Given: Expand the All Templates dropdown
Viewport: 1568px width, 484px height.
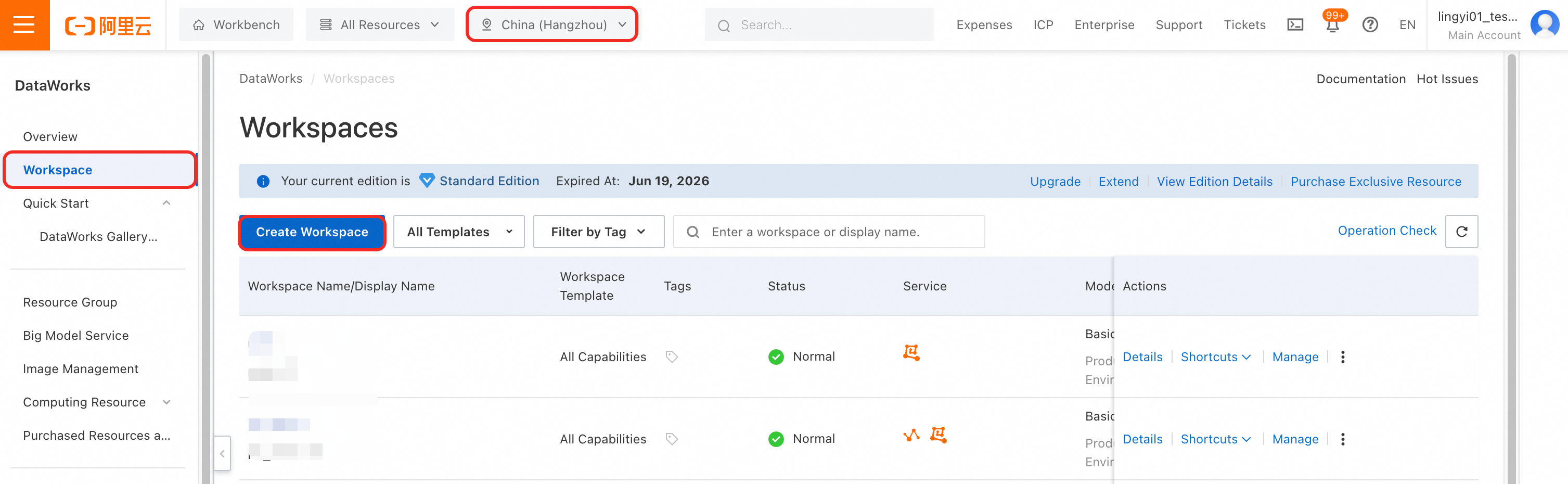Looking at the screenshot, I should pyautogui.click(x=458, y=232).
